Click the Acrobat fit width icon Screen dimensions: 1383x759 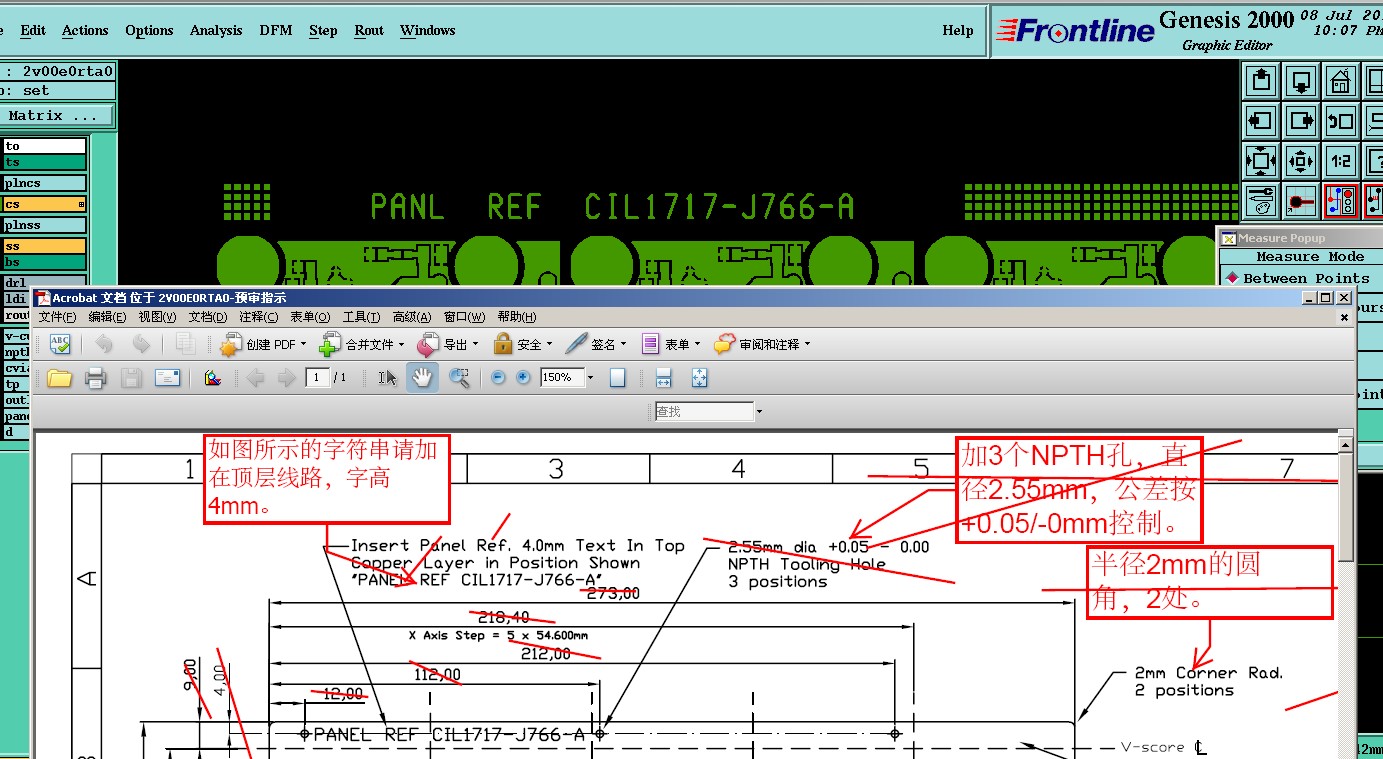(662, 378)
